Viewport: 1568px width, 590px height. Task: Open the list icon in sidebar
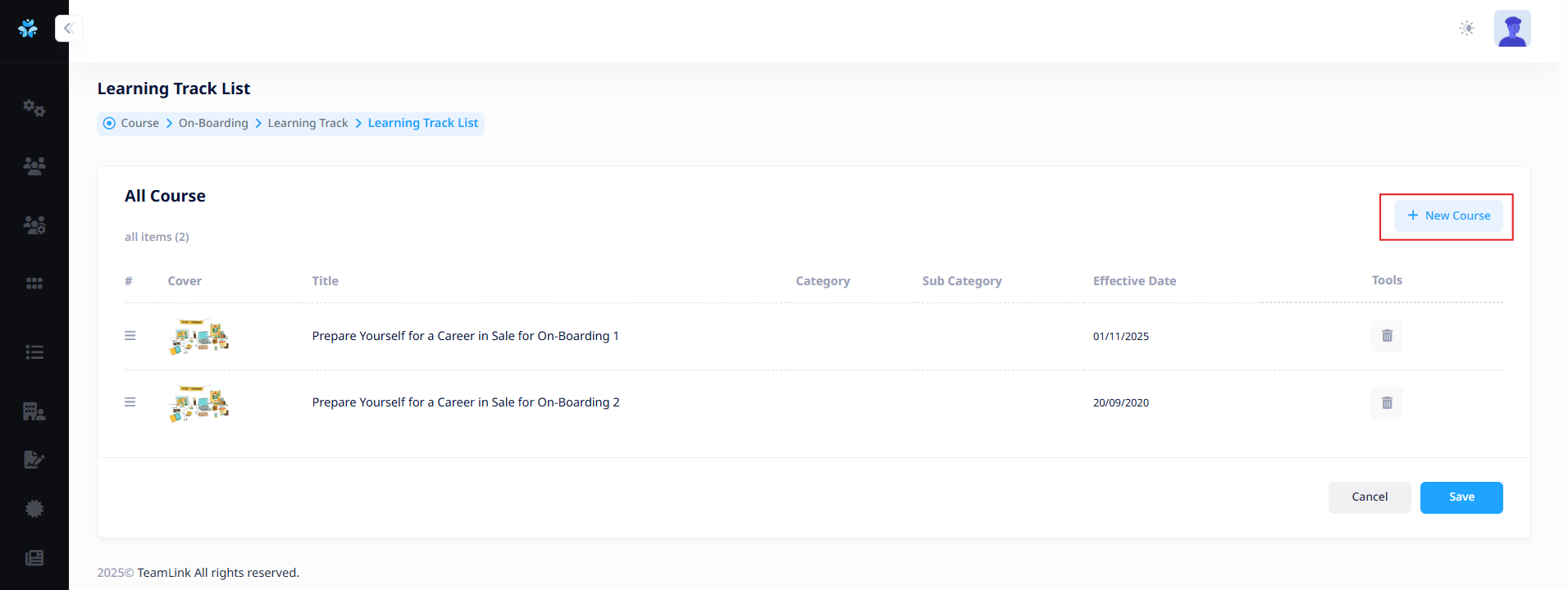34,352
